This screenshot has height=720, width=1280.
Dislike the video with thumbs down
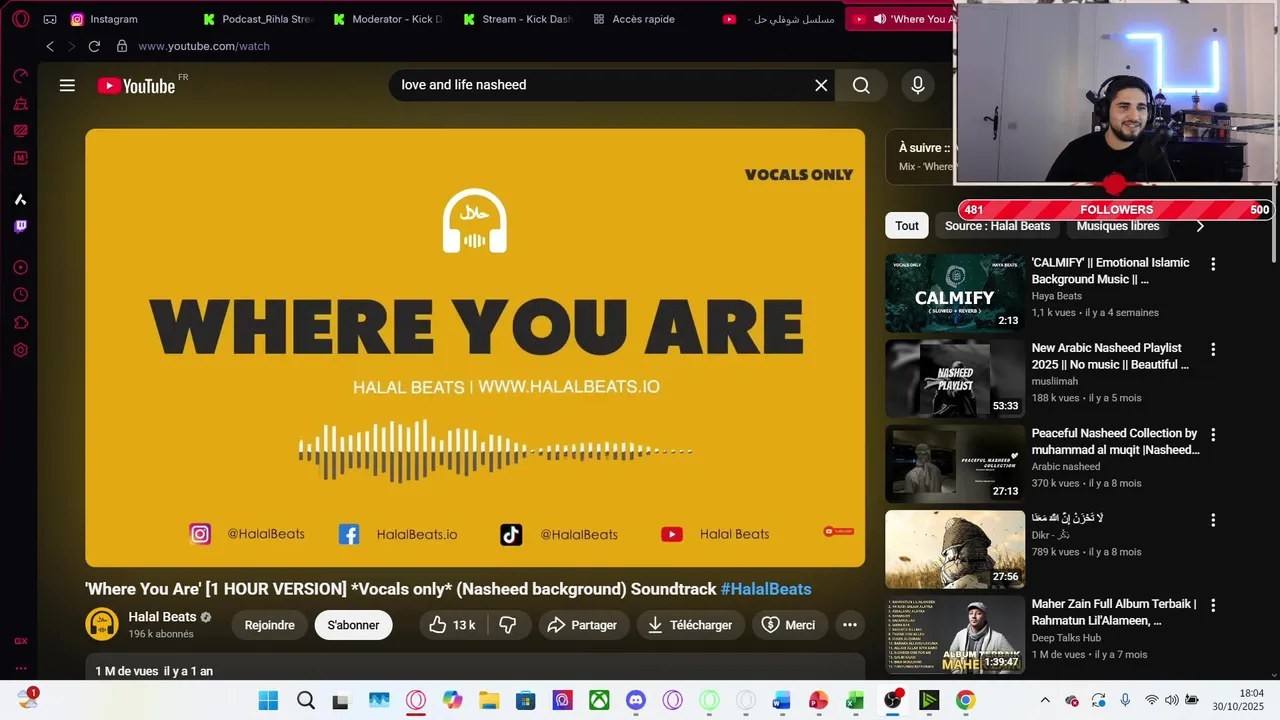click(508, 625)
